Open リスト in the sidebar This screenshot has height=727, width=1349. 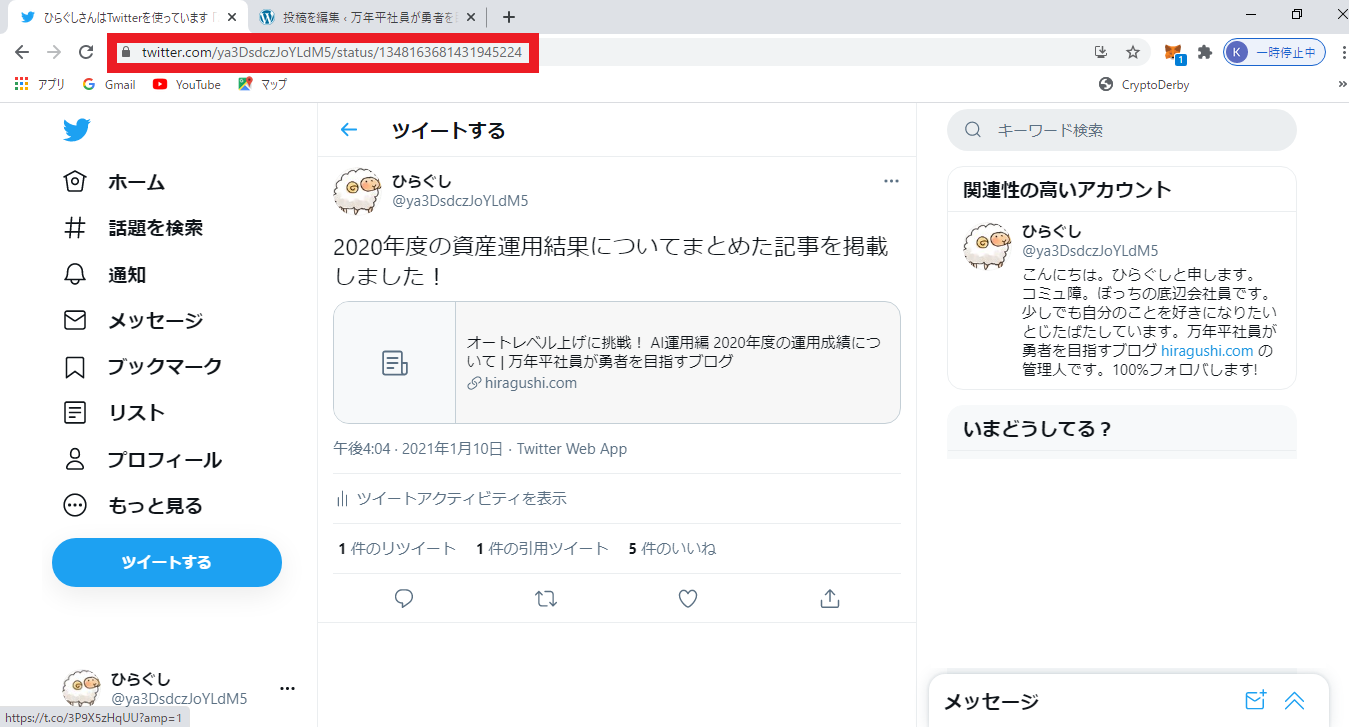point(114,413)
